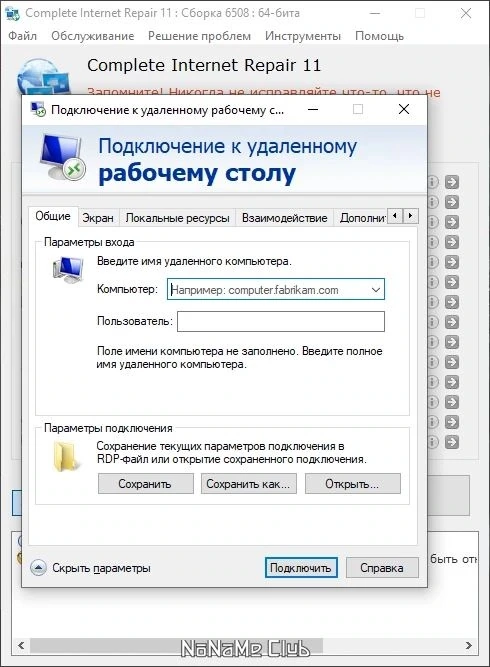Click the Сохранить button

pyautogui.click(x=145, y=484)
